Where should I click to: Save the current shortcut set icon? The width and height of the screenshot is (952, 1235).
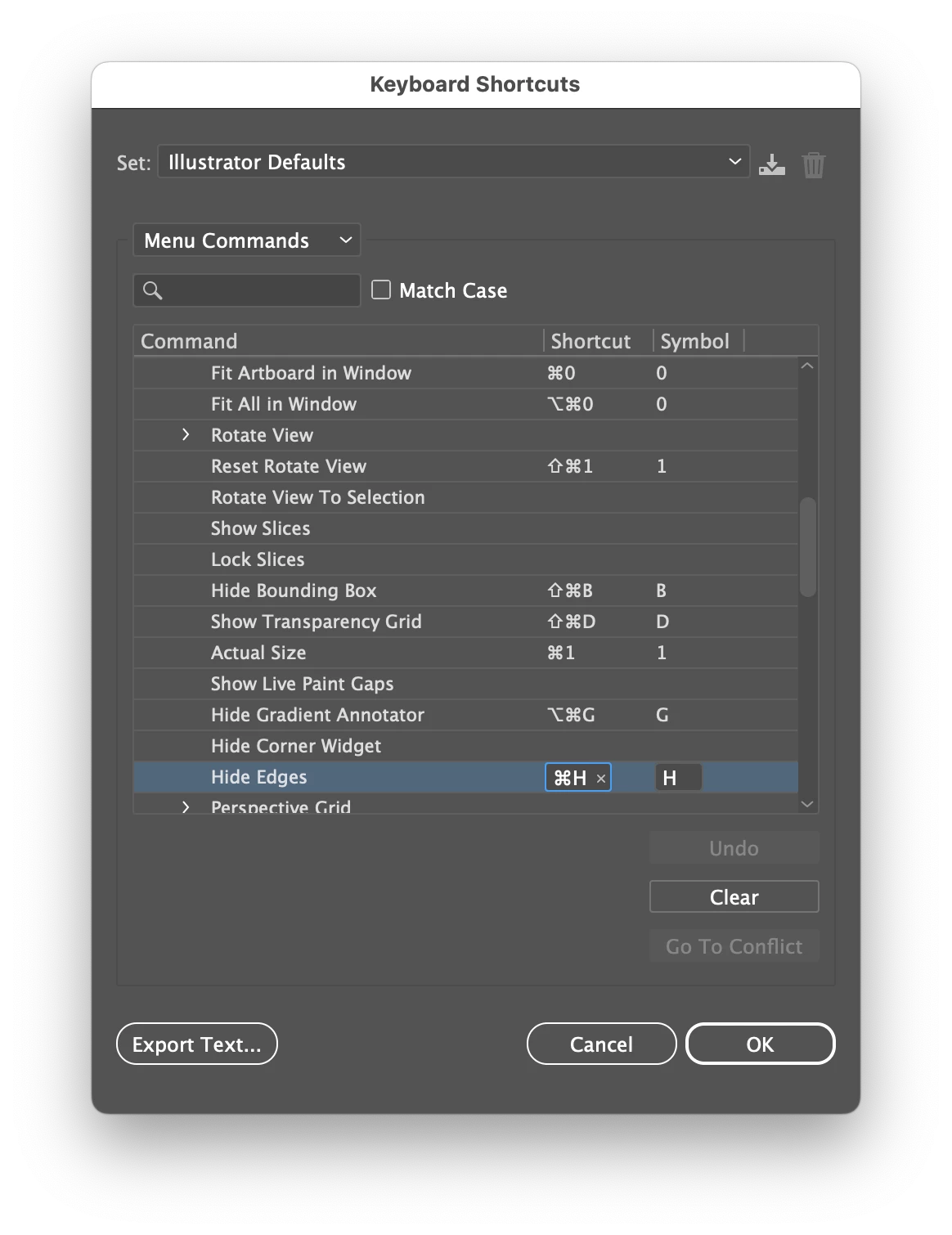[771, 164]
